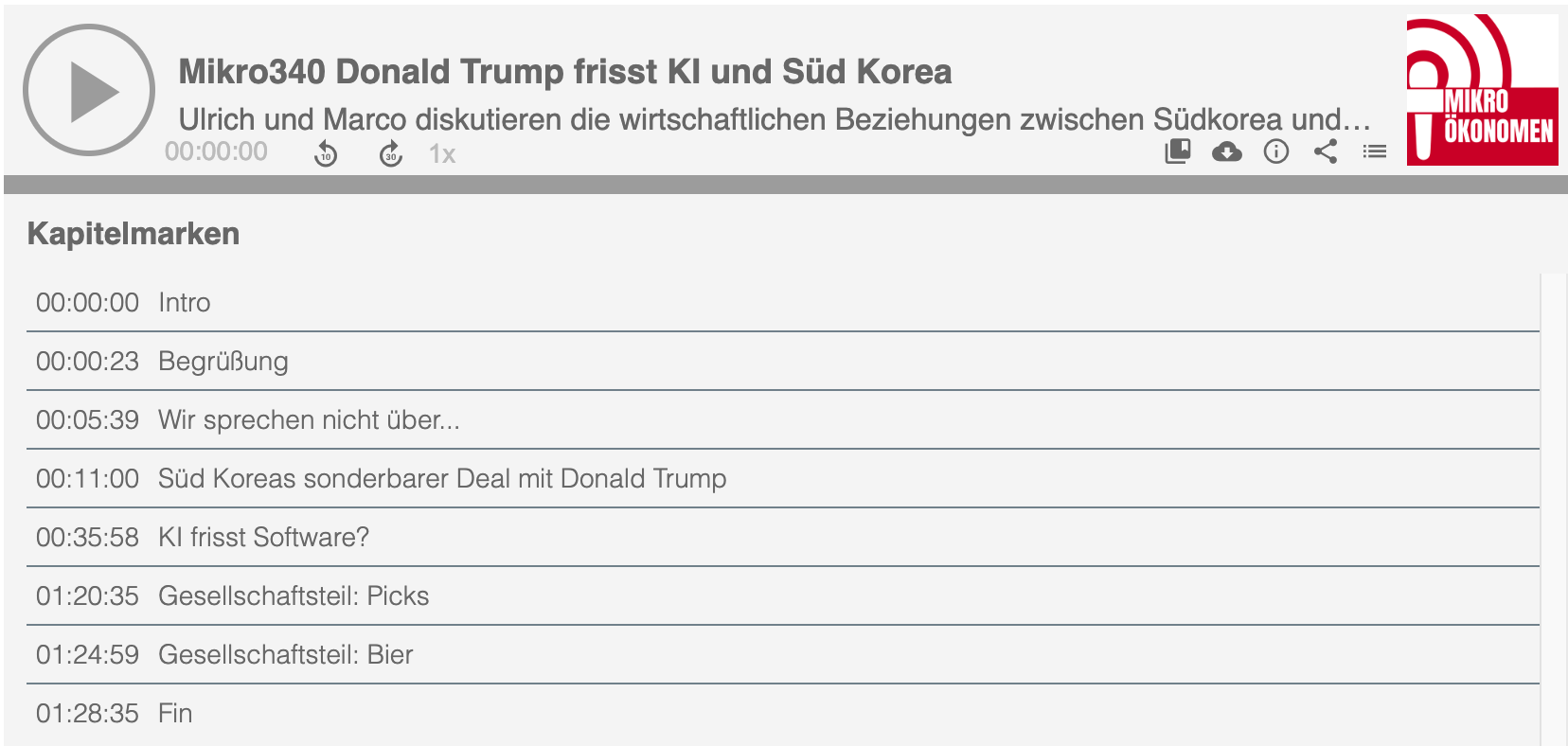The height and width of the screenshot is (746, 1568).
Task: Play the Mikro340 podcast episode
Action: click(x=89, y=91)
